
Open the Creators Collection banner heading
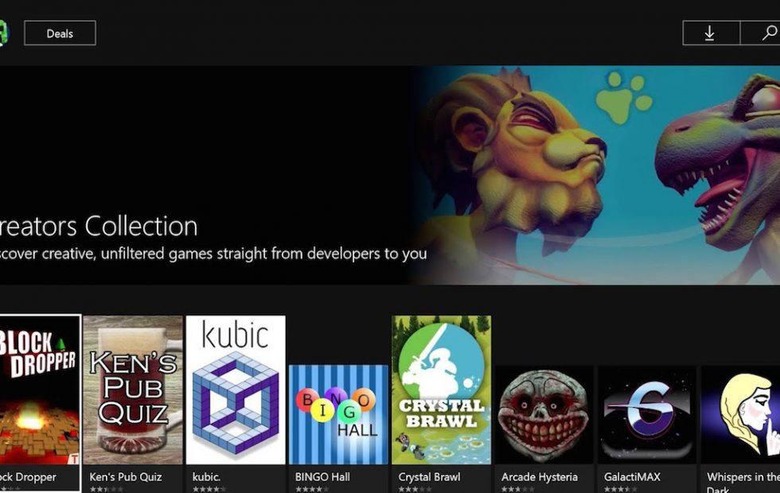[98, 226]
